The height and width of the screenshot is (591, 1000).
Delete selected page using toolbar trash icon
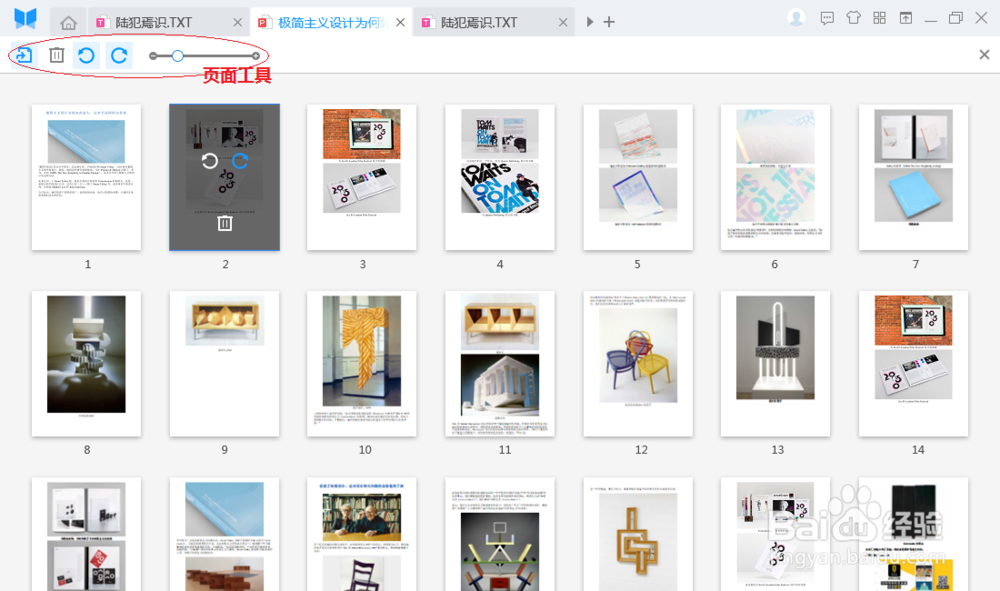(x=57, y=55)
